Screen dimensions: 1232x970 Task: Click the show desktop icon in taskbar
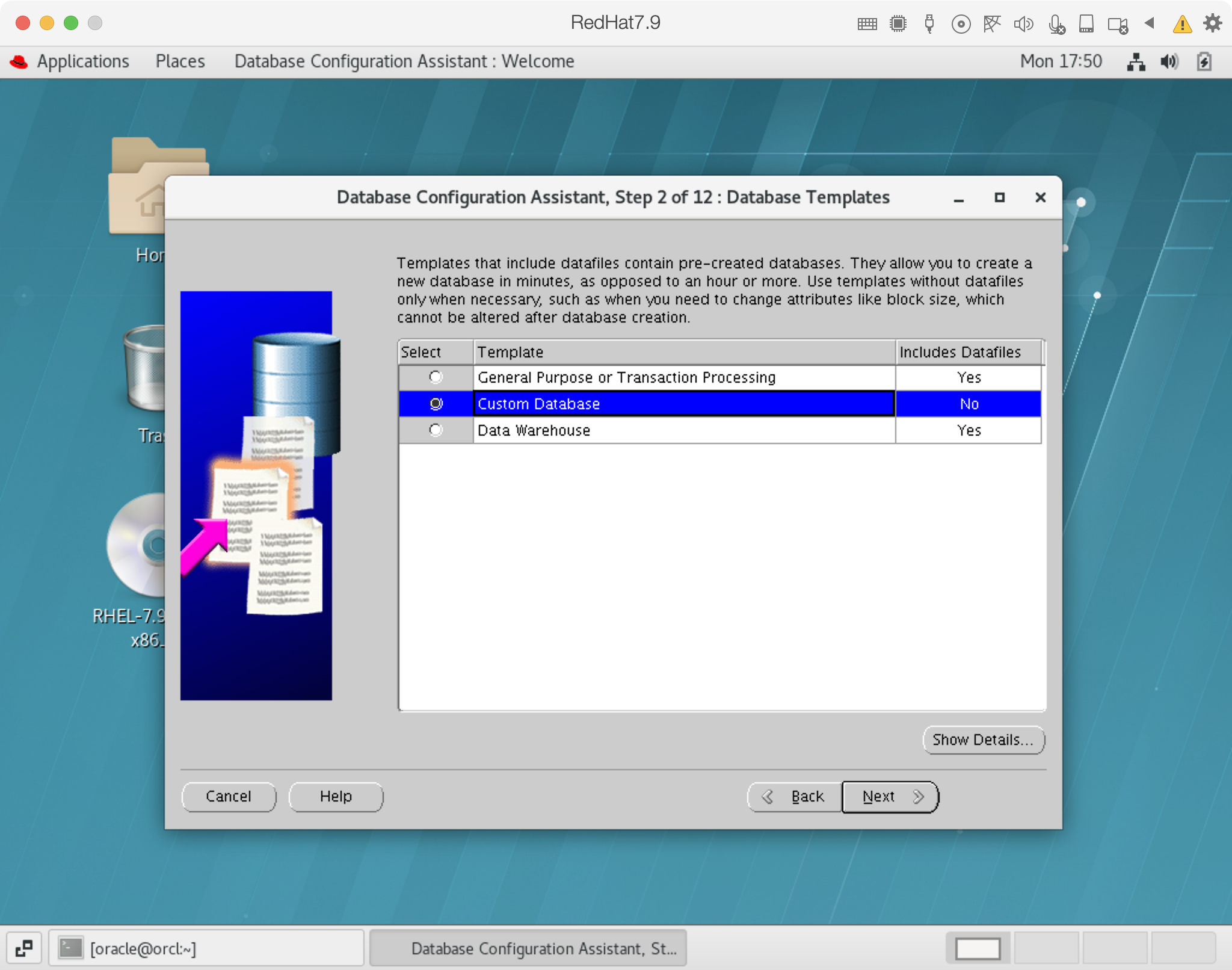tap(24, 949)
